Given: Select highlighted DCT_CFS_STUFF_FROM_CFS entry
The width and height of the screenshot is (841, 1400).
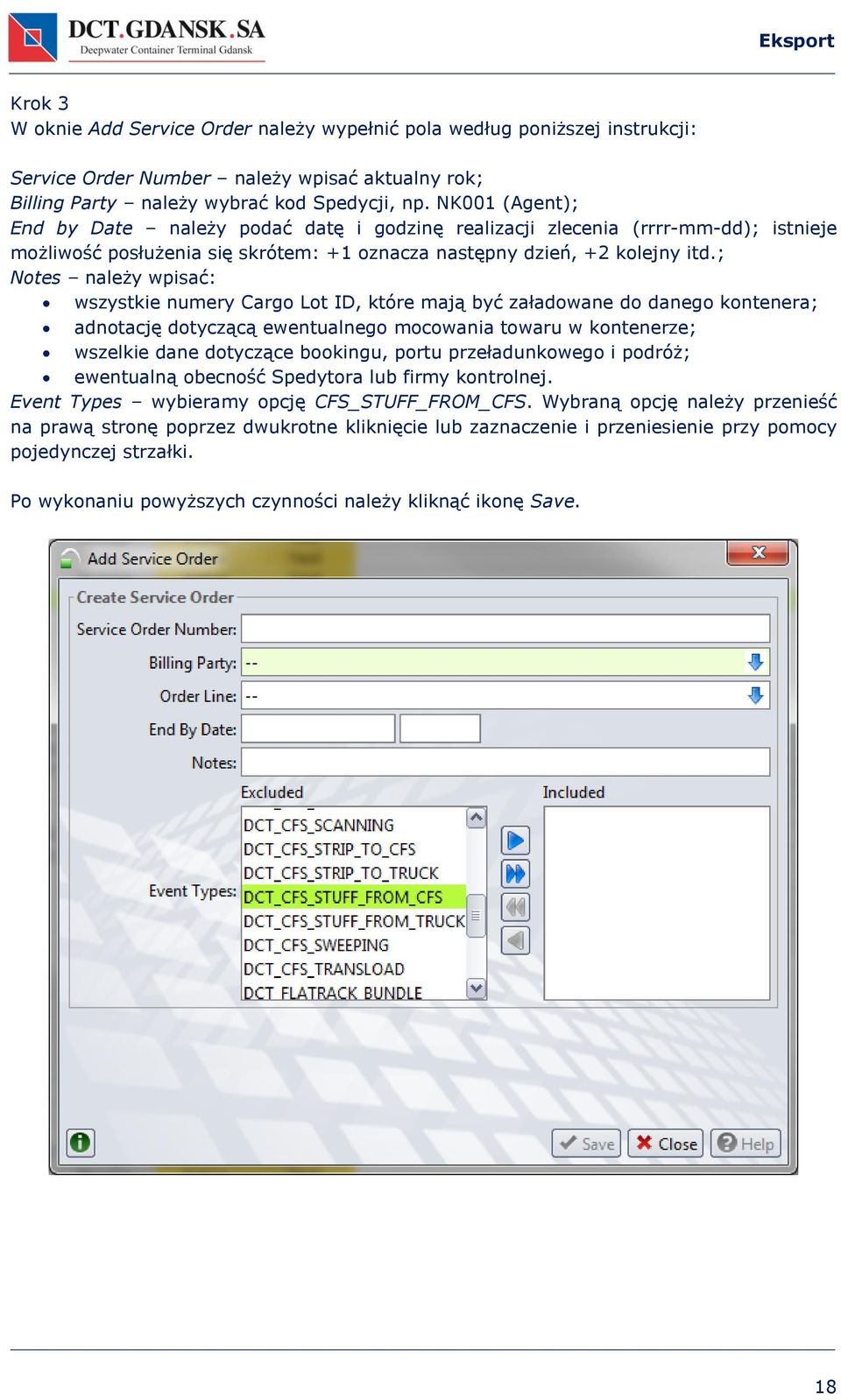Looking at the screenshot, I should 354,897.
